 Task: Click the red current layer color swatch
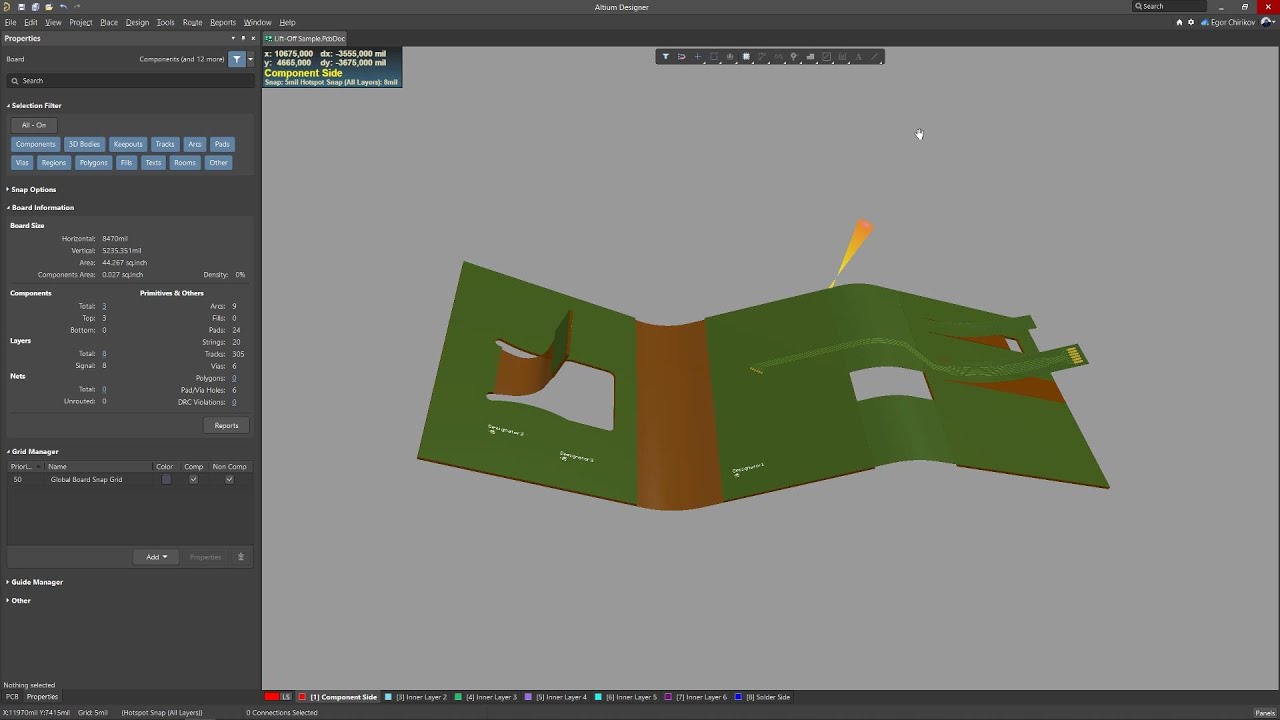[x=272, y=697]
